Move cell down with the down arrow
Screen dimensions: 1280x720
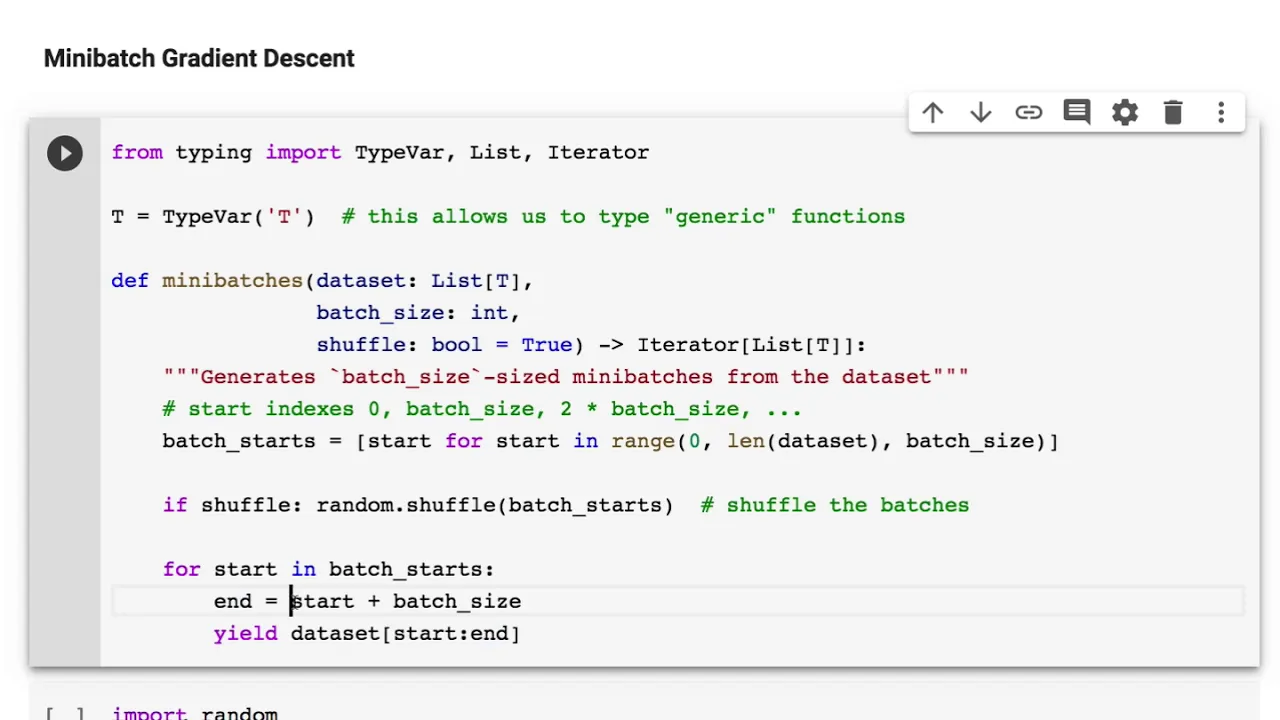(981, 112)
